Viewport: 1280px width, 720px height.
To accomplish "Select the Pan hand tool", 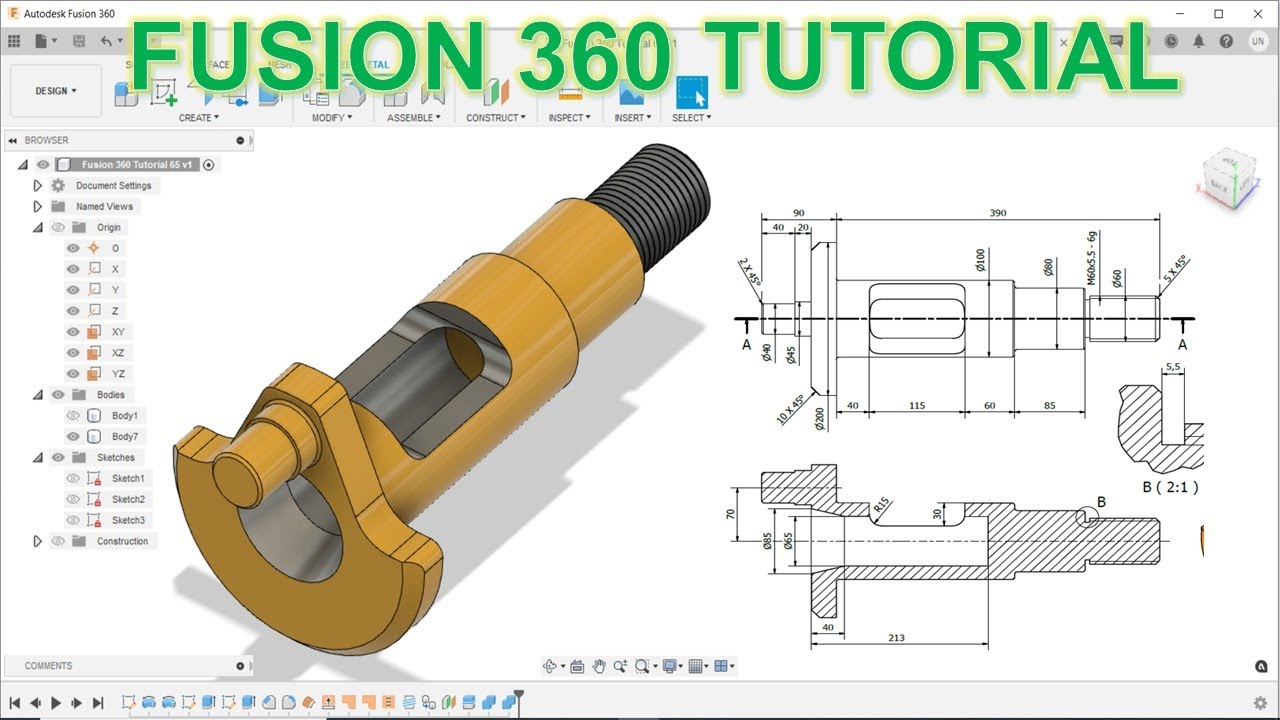I will click(599, 666).
